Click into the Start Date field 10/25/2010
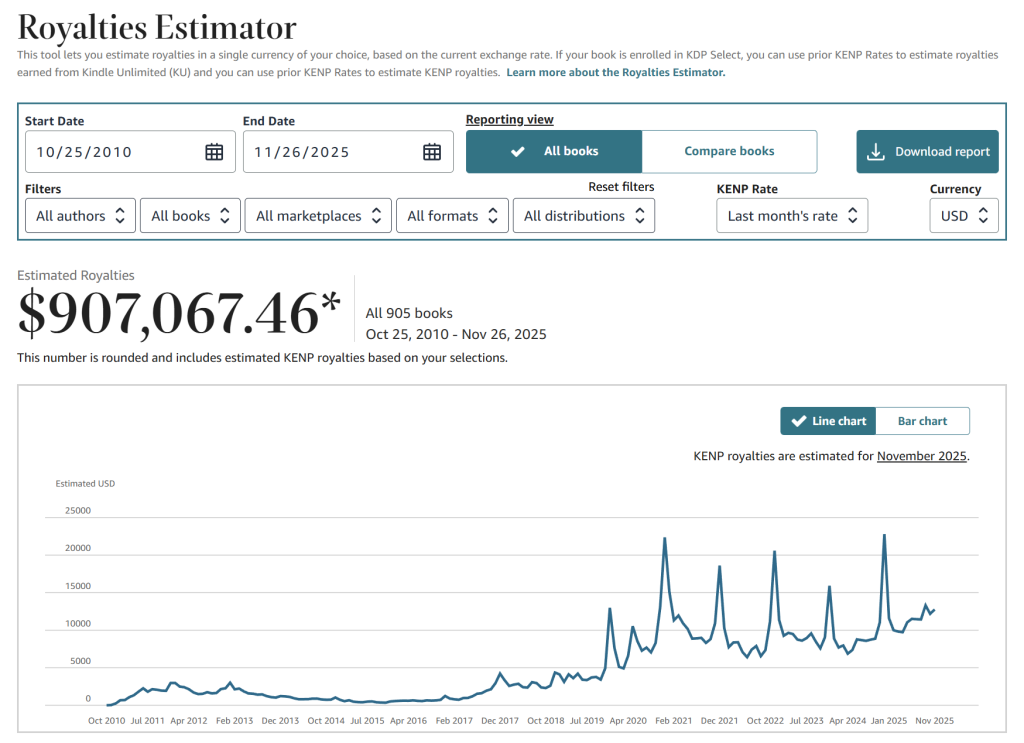The width and height of the screenshot is (1024, 743). tap(110, 152)
